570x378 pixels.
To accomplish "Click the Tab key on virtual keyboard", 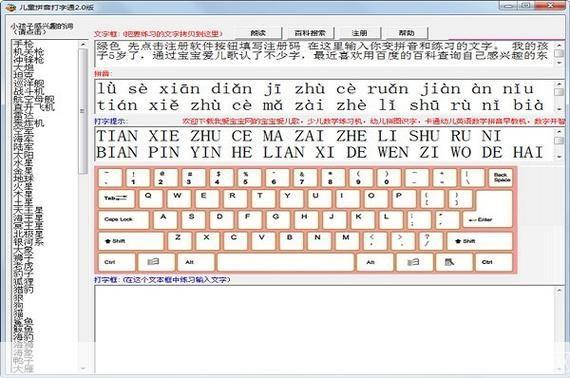I will pos(116,198).
